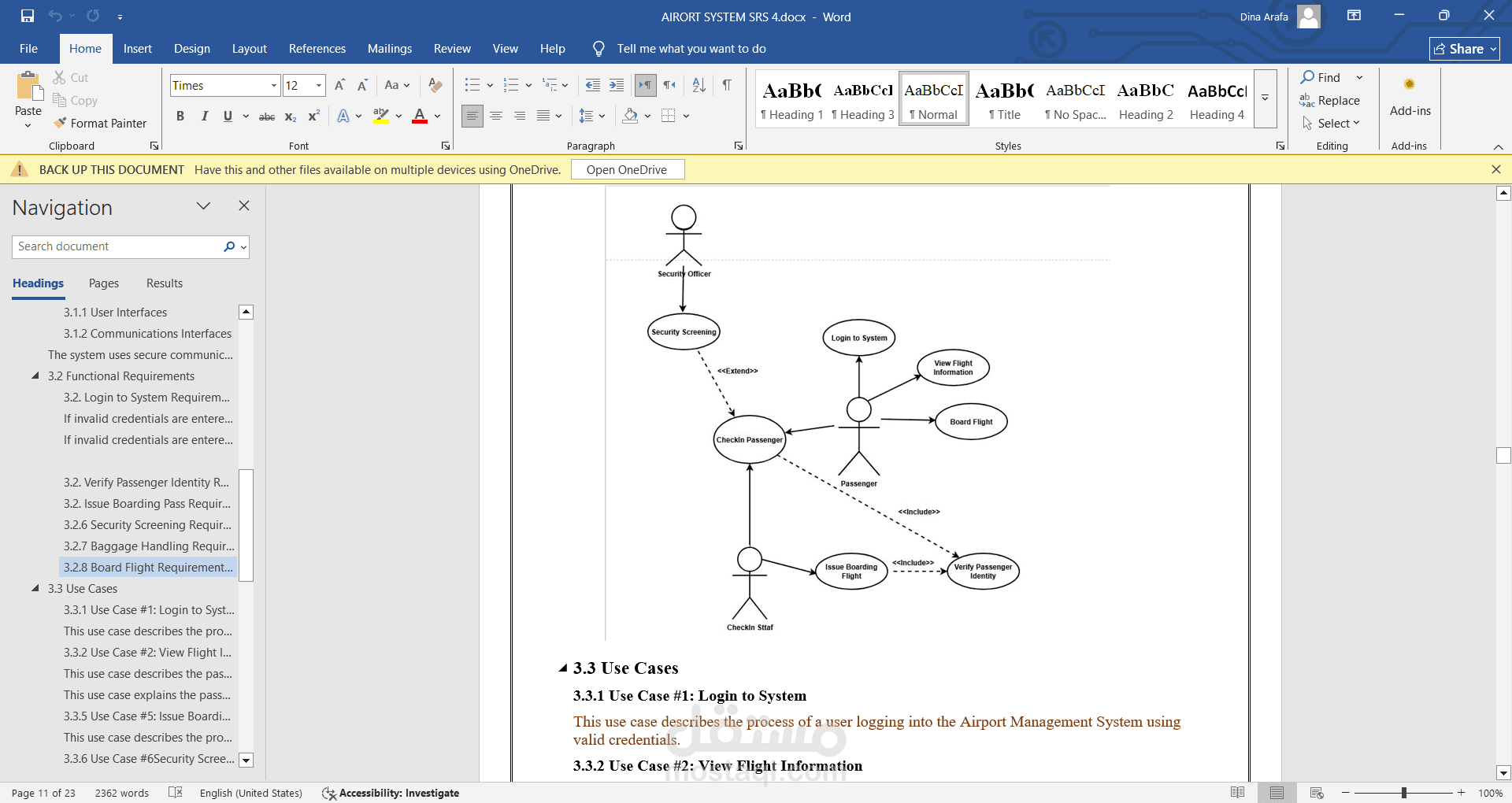Toggle left-to-right text direction
Viewport: 1512px width, 803px height.
pos(645,85)
